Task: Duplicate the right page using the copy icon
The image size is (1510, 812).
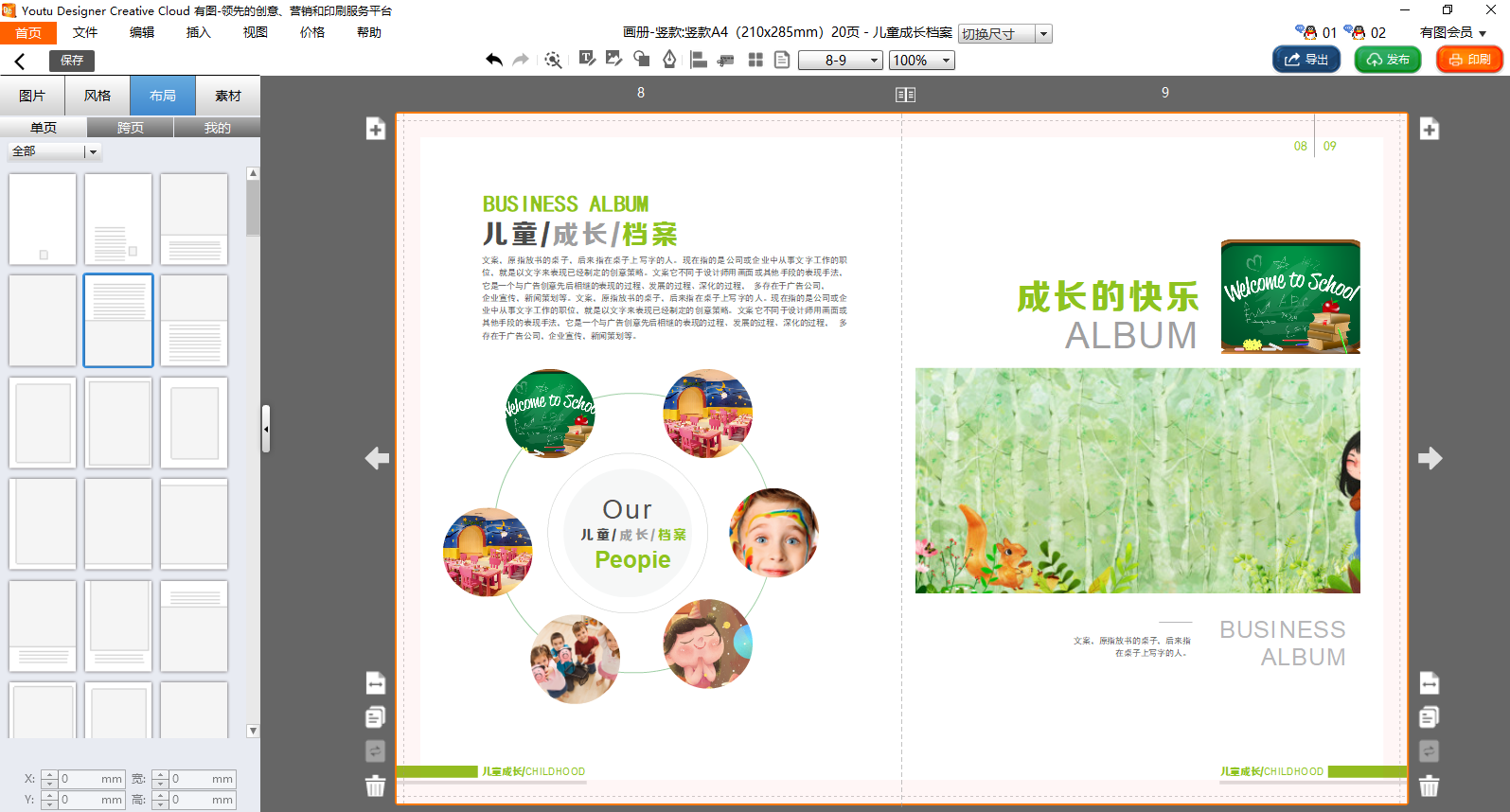Action: pyautogui.click(x=1430, y=717)
